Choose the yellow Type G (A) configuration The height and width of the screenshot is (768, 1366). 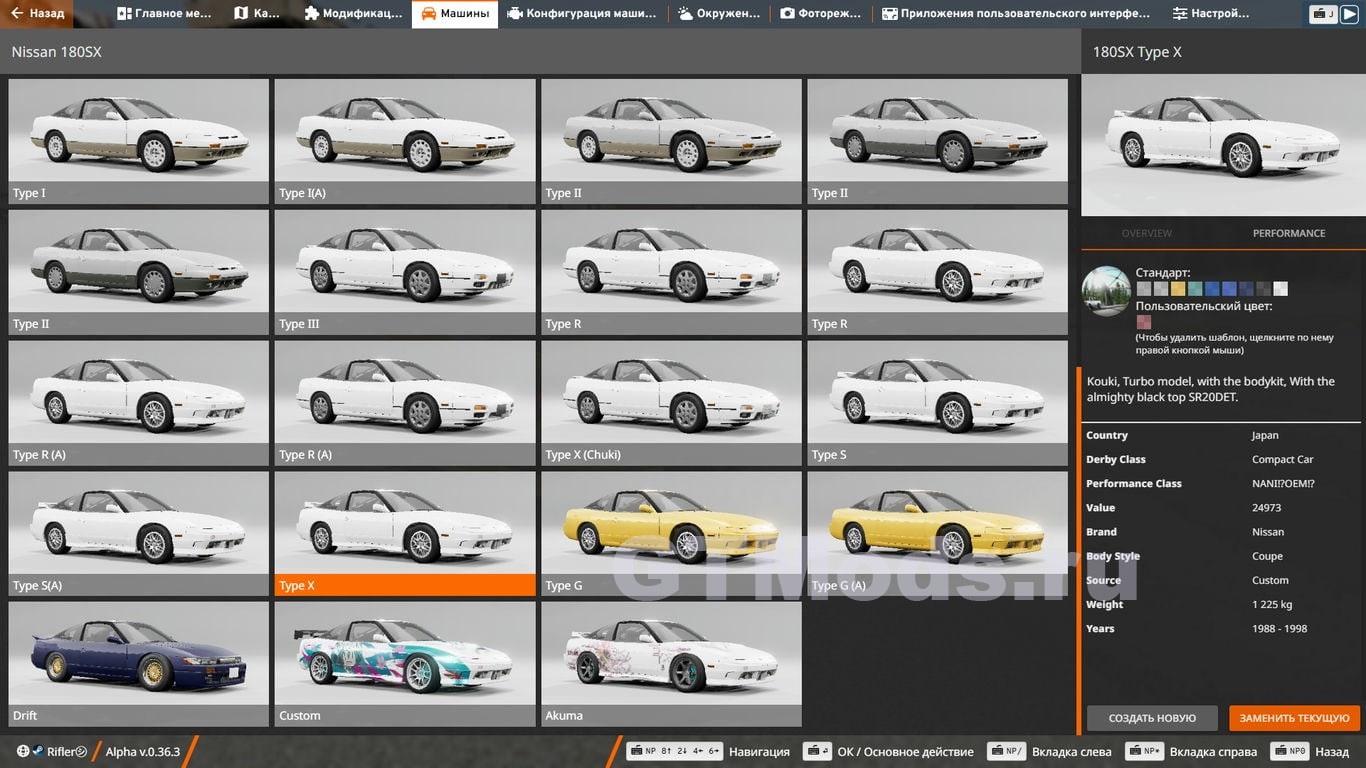point(938,534)
